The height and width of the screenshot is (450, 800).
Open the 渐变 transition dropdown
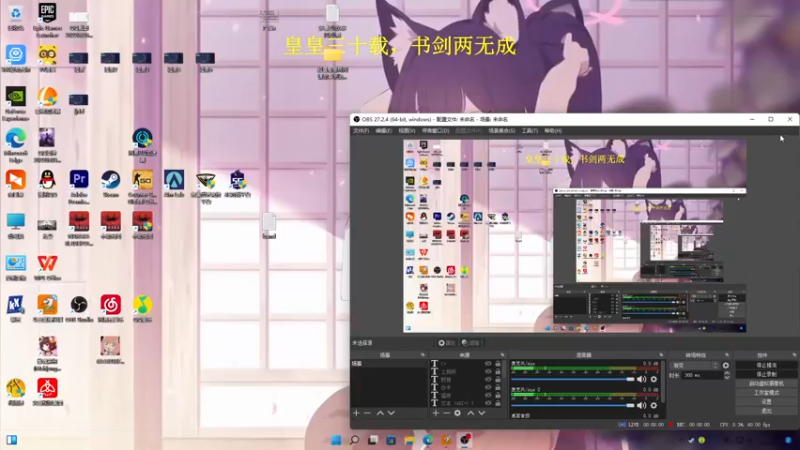click(x=695, y=365)
